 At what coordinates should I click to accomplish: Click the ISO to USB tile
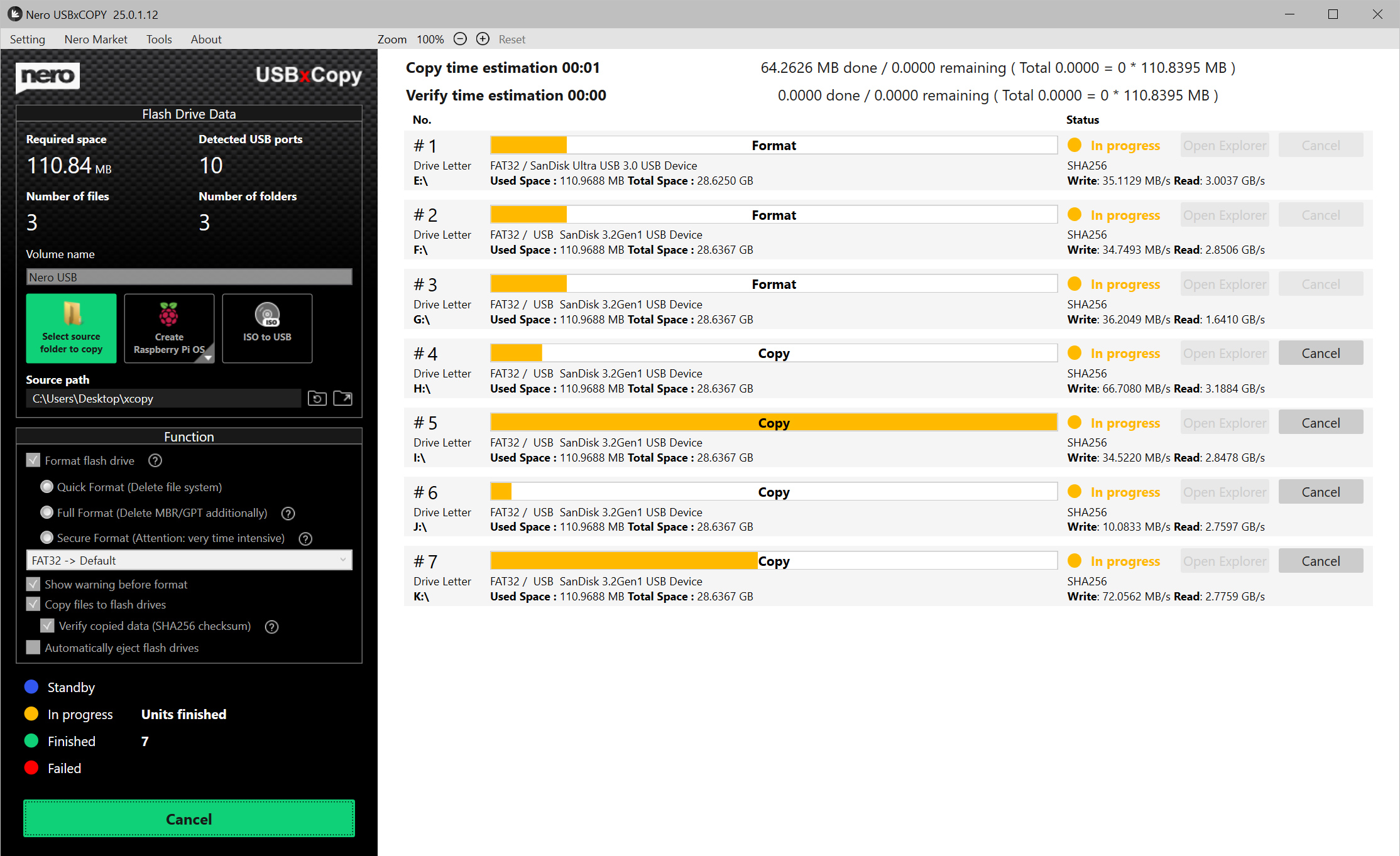point(267,328)
